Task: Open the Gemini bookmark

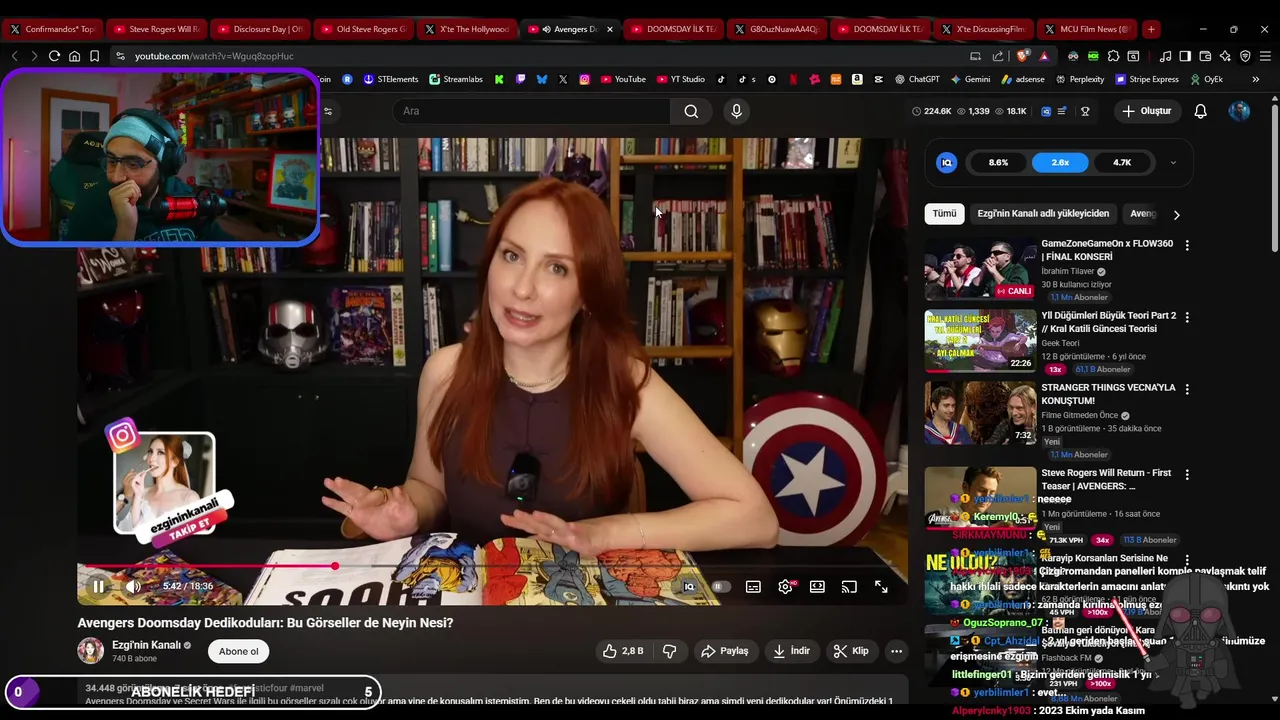Action: click(970, 79)
